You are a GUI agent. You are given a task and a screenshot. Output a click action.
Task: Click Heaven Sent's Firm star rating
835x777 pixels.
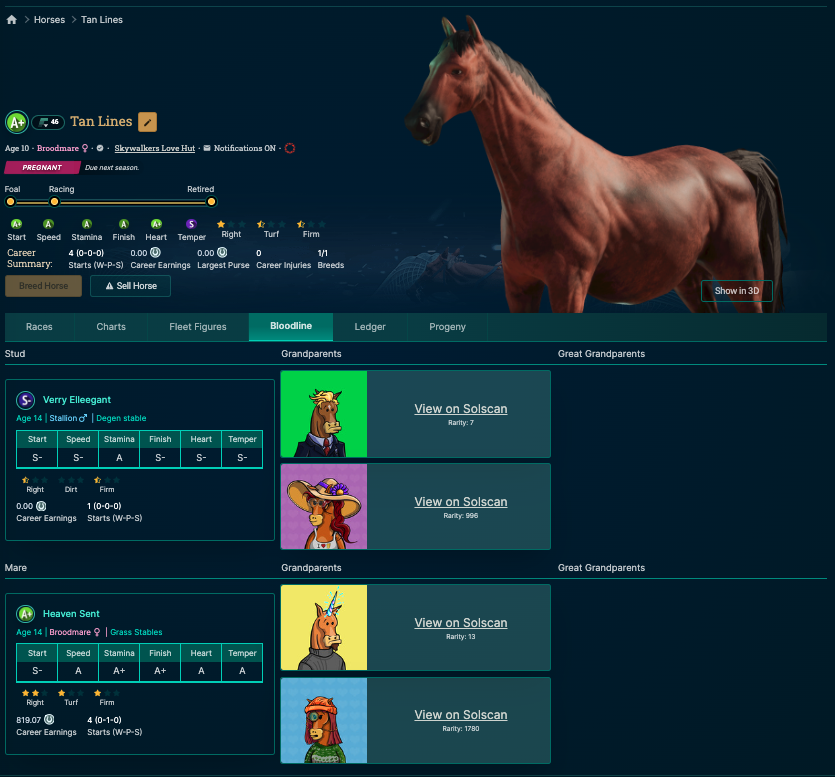(107, 693)
